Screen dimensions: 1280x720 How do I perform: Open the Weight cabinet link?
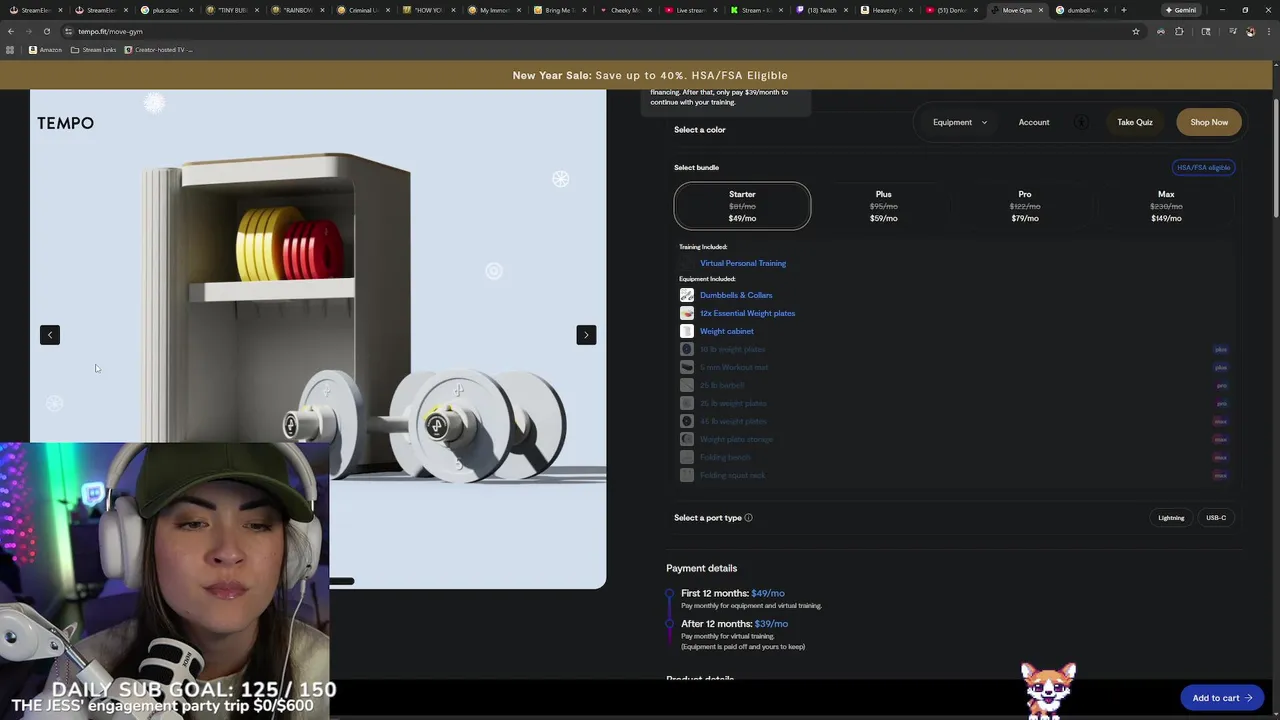727,331
